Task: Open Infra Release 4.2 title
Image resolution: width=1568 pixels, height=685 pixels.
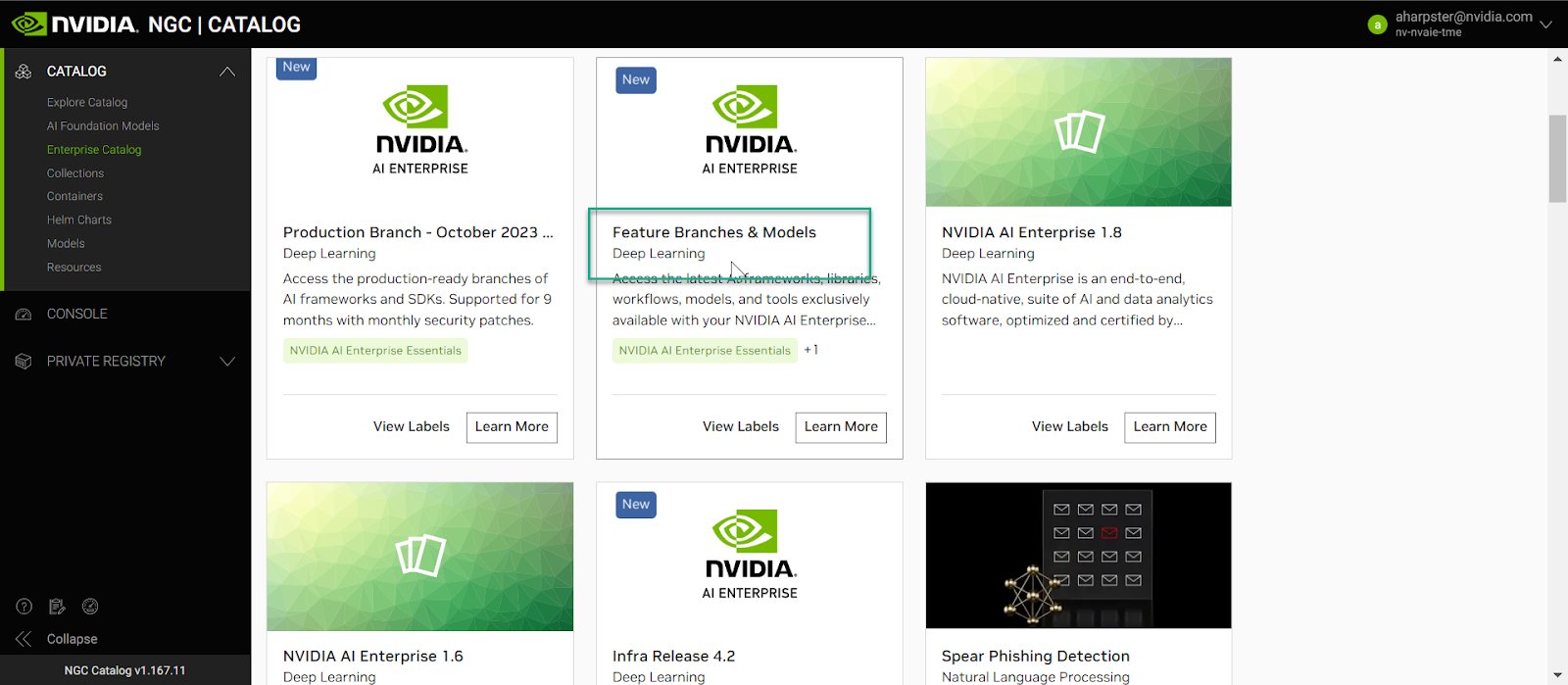Action: coord(674,657)
